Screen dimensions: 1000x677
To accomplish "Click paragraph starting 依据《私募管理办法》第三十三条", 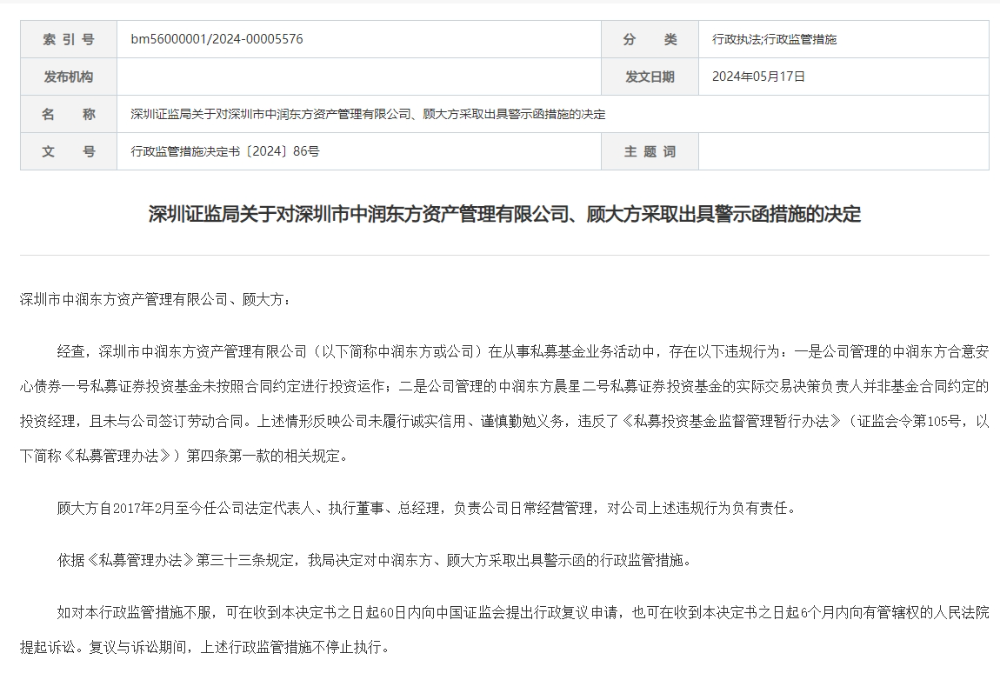I will tap(374, 560).
